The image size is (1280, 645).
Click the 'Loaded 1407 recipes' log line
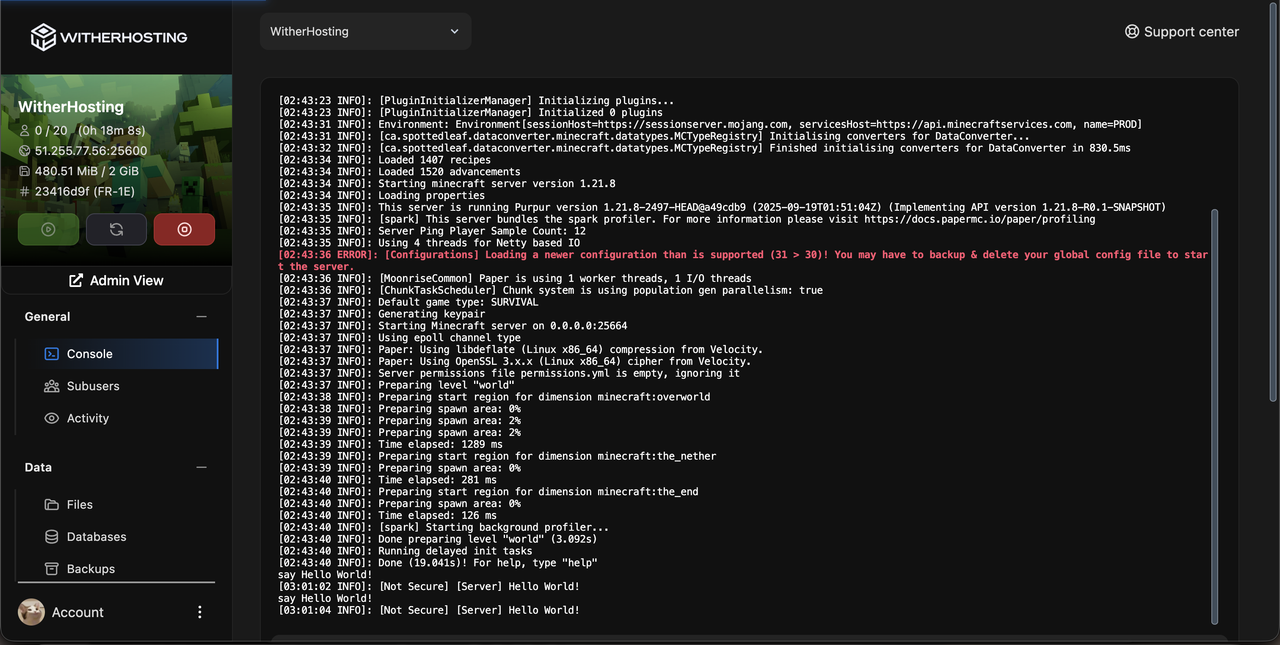click(384, 160)
